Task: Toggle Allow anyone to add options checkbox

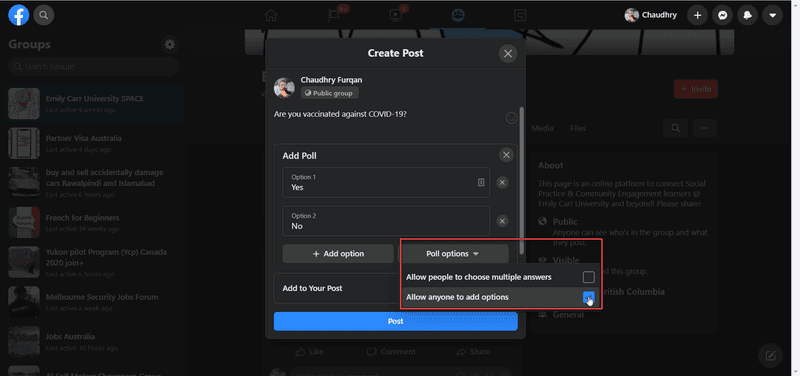Action: click(x=589, y=297)
